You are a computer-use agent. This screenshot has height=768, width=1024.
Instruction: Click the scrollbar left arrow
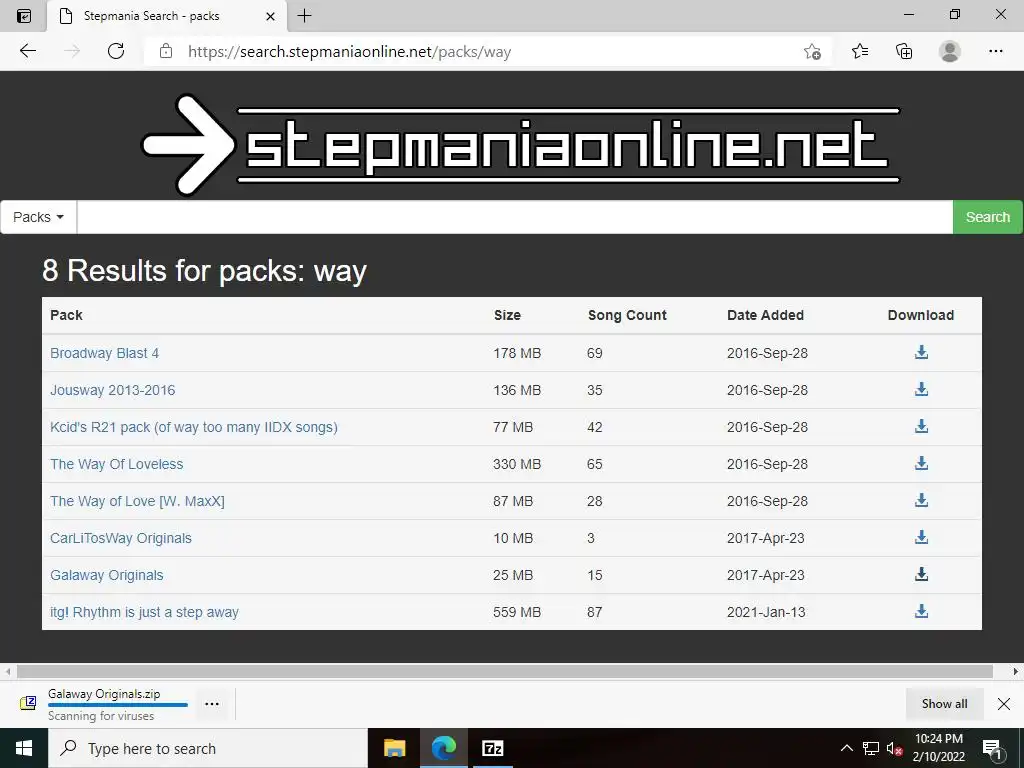point(7,671)
